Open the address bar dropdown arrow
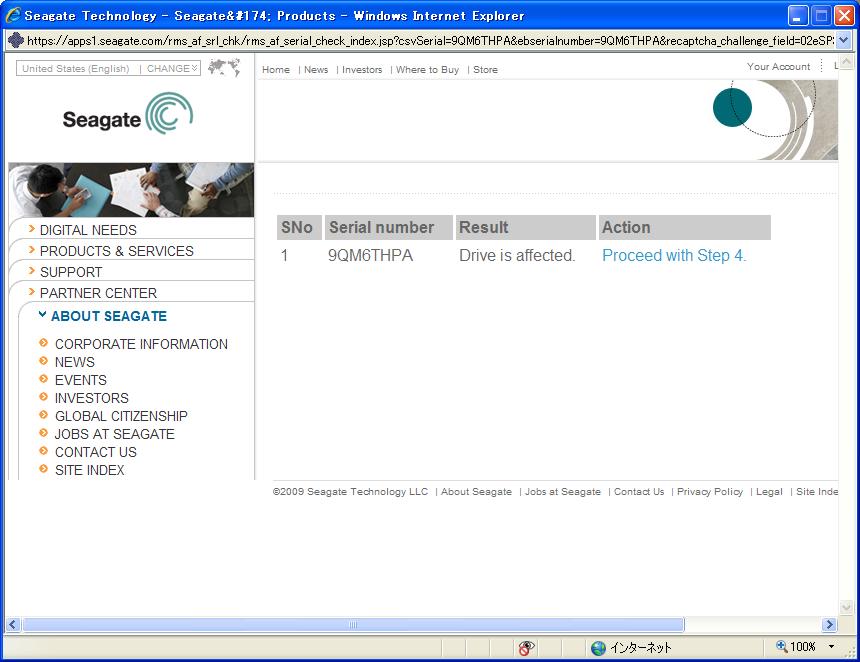860x662 pixels. coord(844,40)
